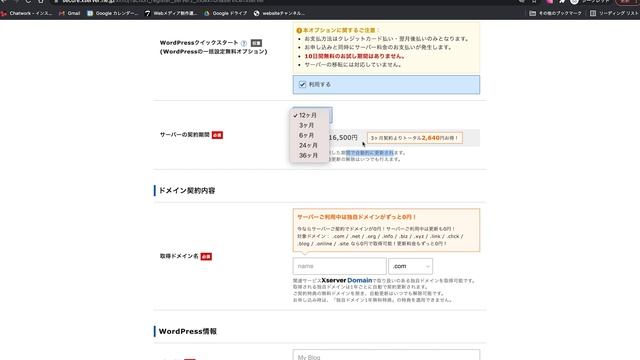Click the 16,500円 price text

343,138
